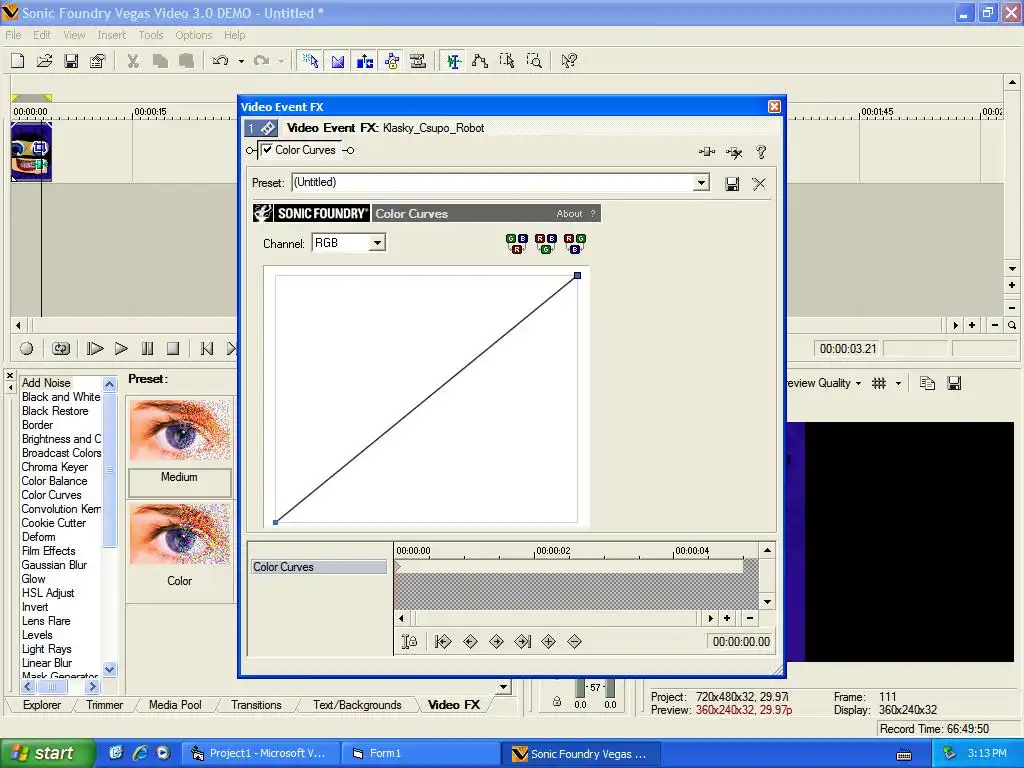Click the Stop transport button
1024x768 pixels.
[x=173, y=349]
